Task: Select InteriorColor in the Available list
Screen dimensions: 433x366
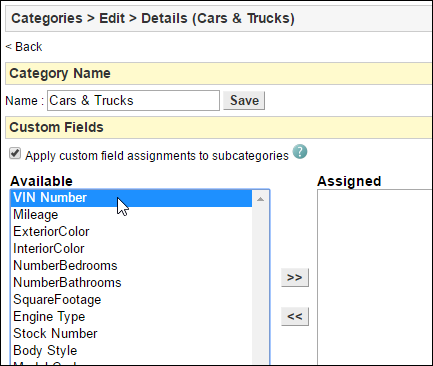Action: [132, 249]
